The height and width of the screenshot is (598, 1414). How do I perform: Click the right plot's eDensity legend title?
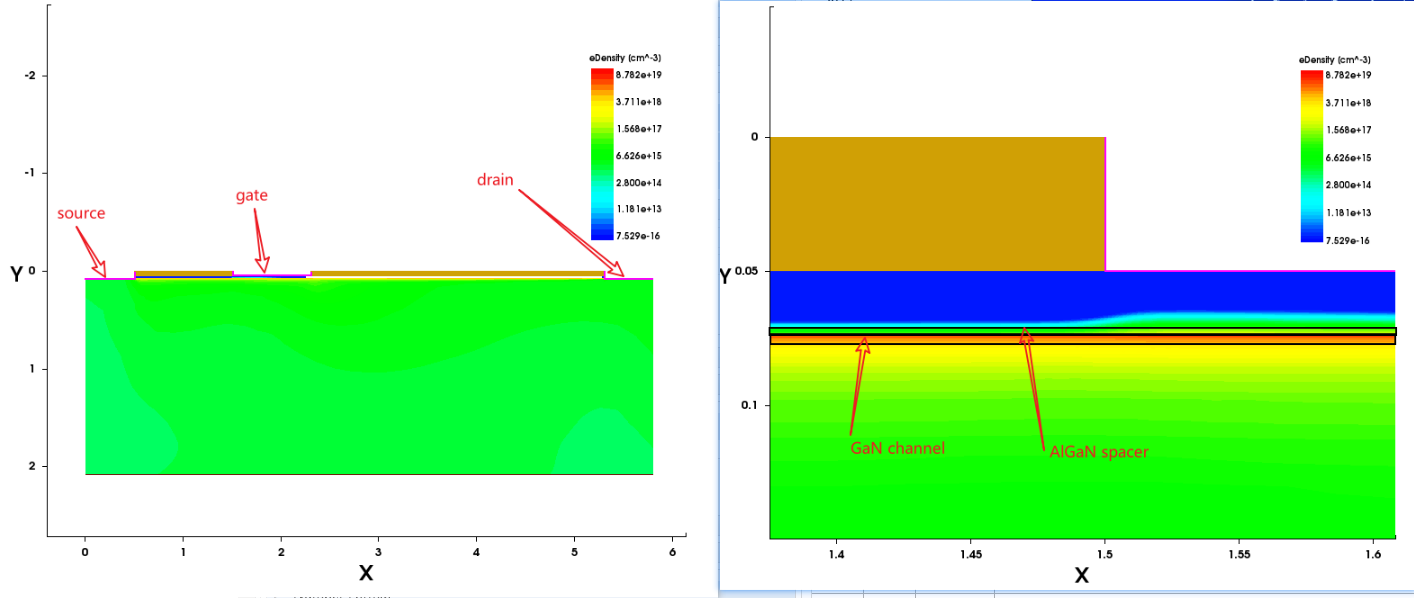tap(1335, 60)
